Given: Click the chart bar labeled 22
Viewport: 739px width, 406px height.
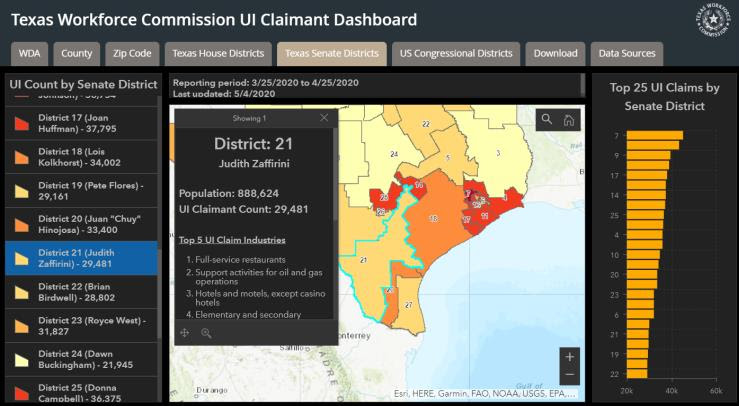Looking at the screenshot, I should click(x=637, y=374).
